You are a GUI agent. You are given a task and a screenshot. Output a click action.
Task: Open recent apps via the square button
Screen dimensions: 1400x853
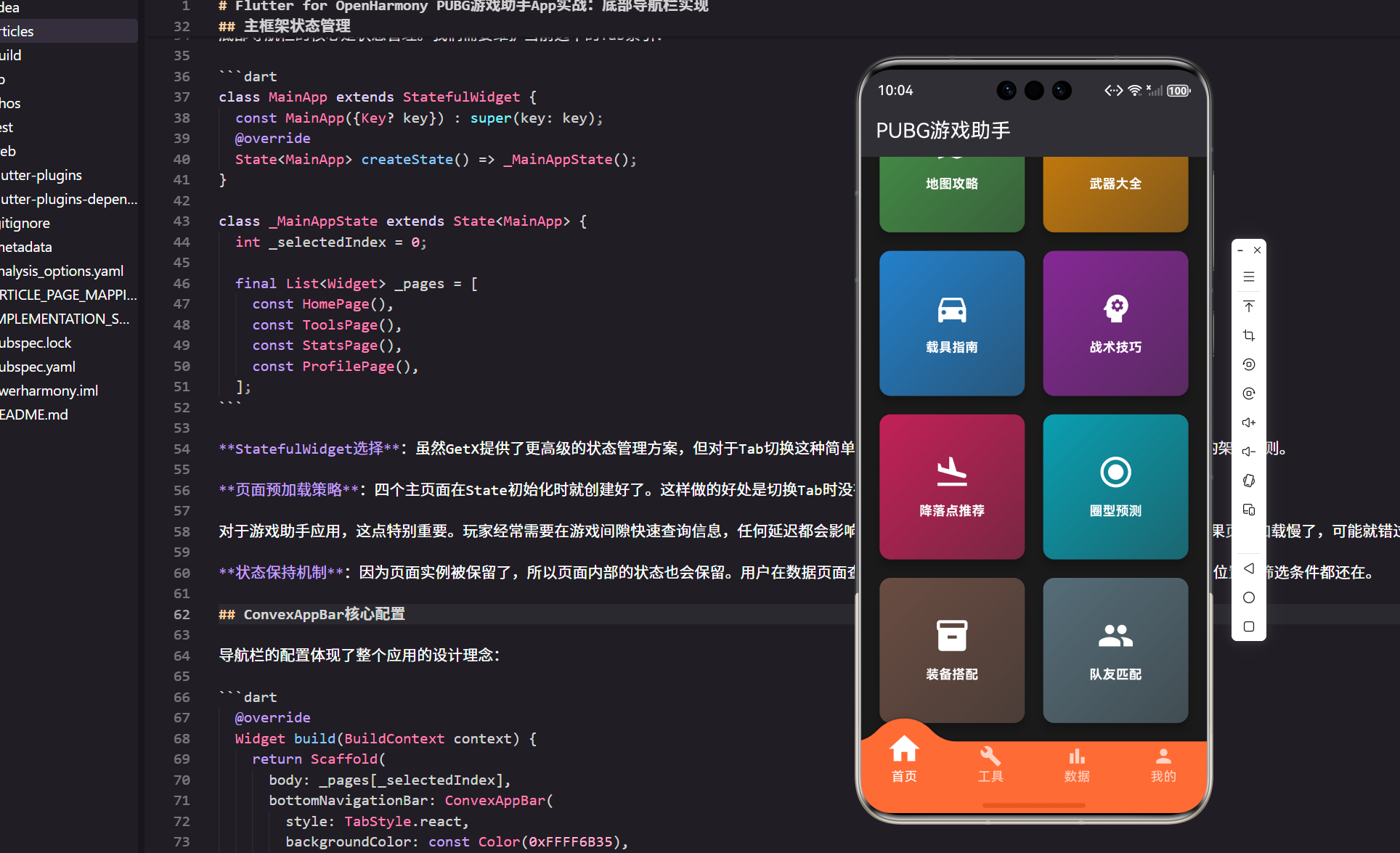pyautogui.click(x=1249, y=627)
